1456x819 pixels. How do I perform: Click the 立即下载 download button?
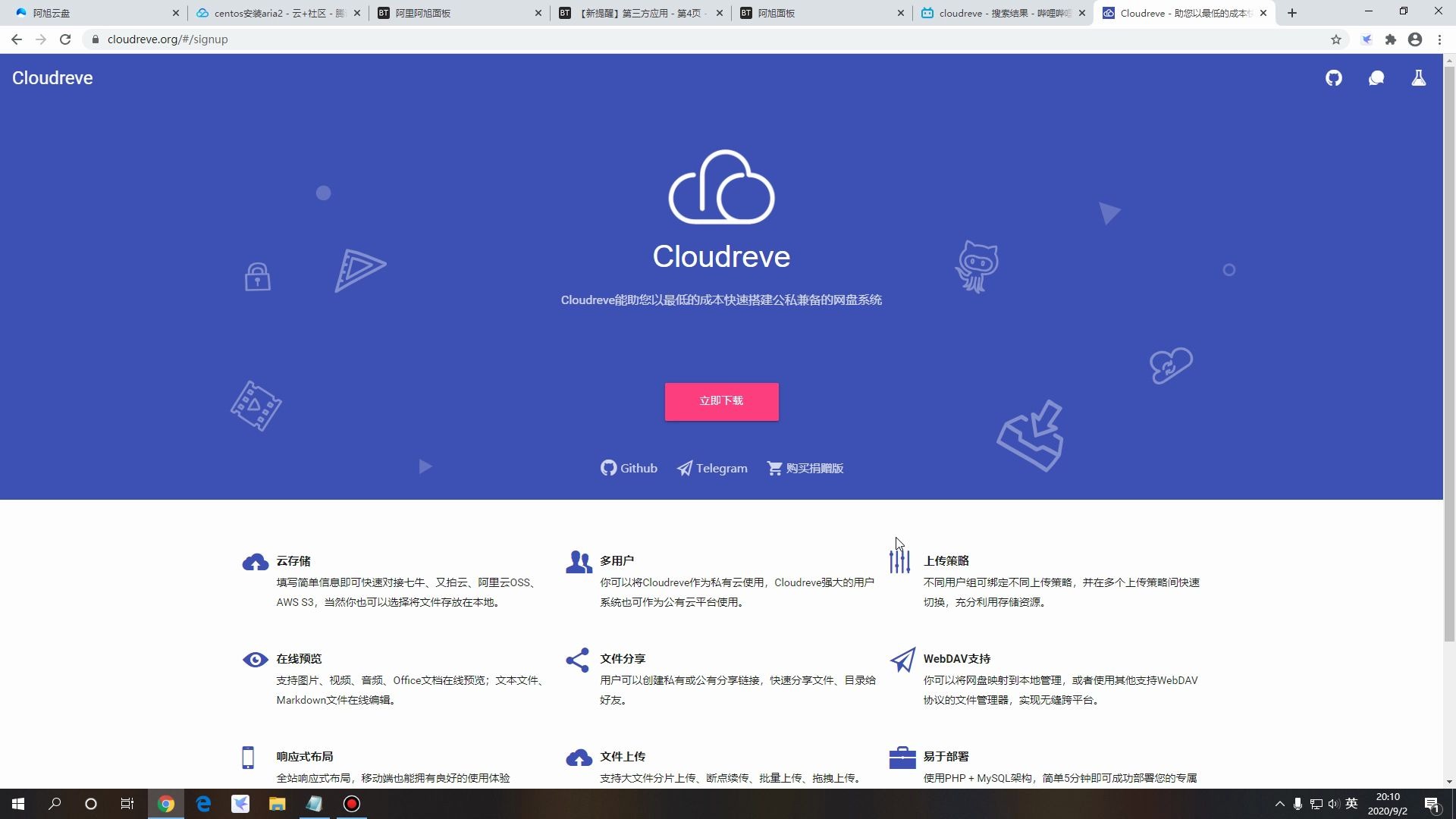click(721, 401)
